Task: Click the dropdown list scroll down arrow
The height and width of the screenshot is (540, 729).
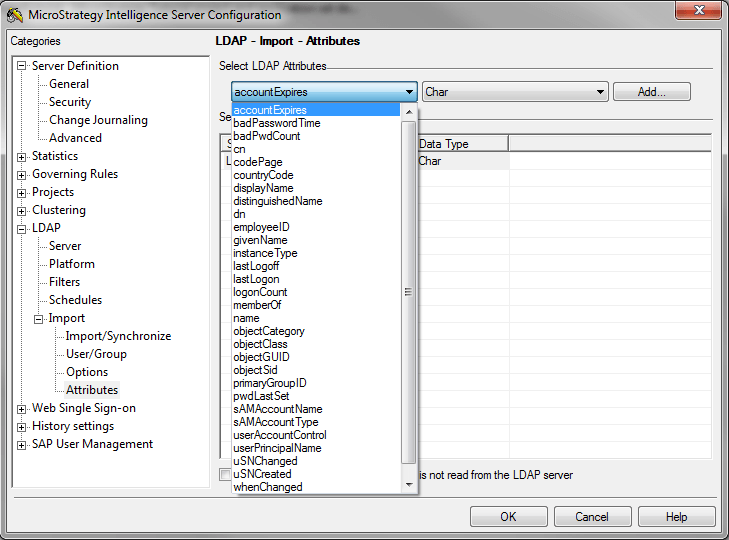Action: coord(409,485)
